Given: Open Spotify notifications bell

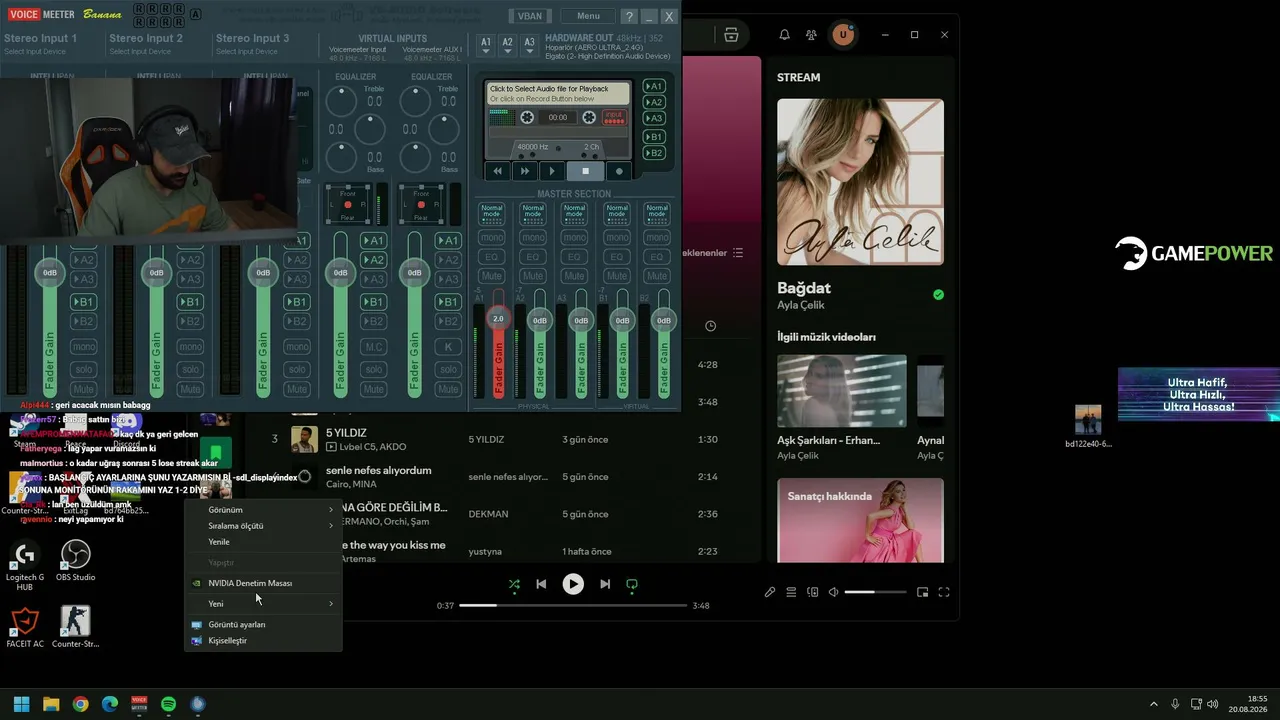Looking at the screenshot, I should pyautogui.click(x=785, y=35).
